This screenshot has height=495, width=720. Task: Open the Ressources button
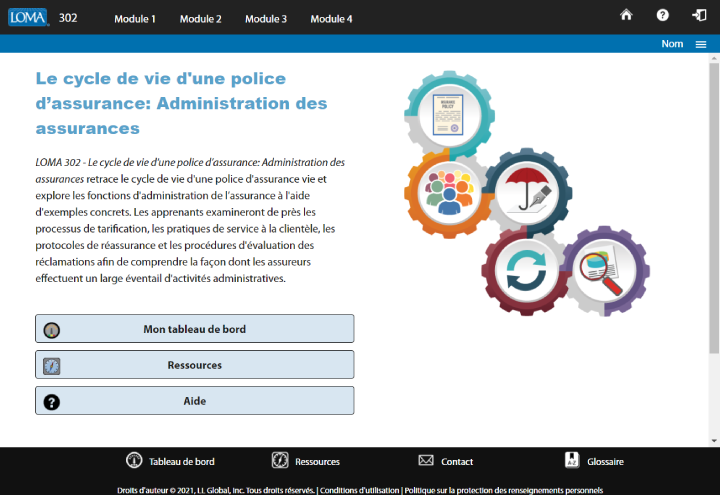tap(195, 365)
